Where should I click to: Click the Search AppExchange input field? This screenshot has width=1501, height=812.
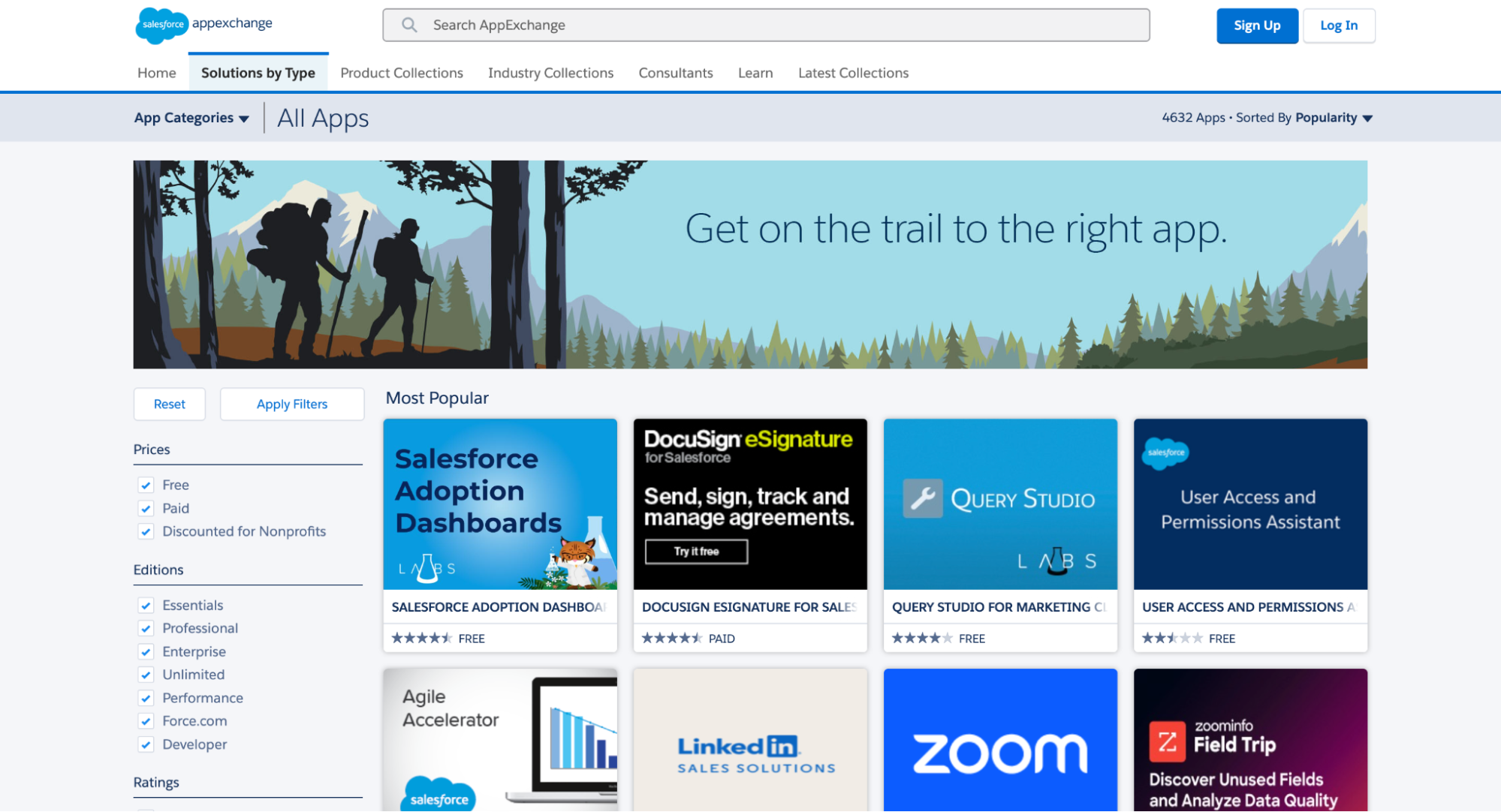tap(766, 25)
